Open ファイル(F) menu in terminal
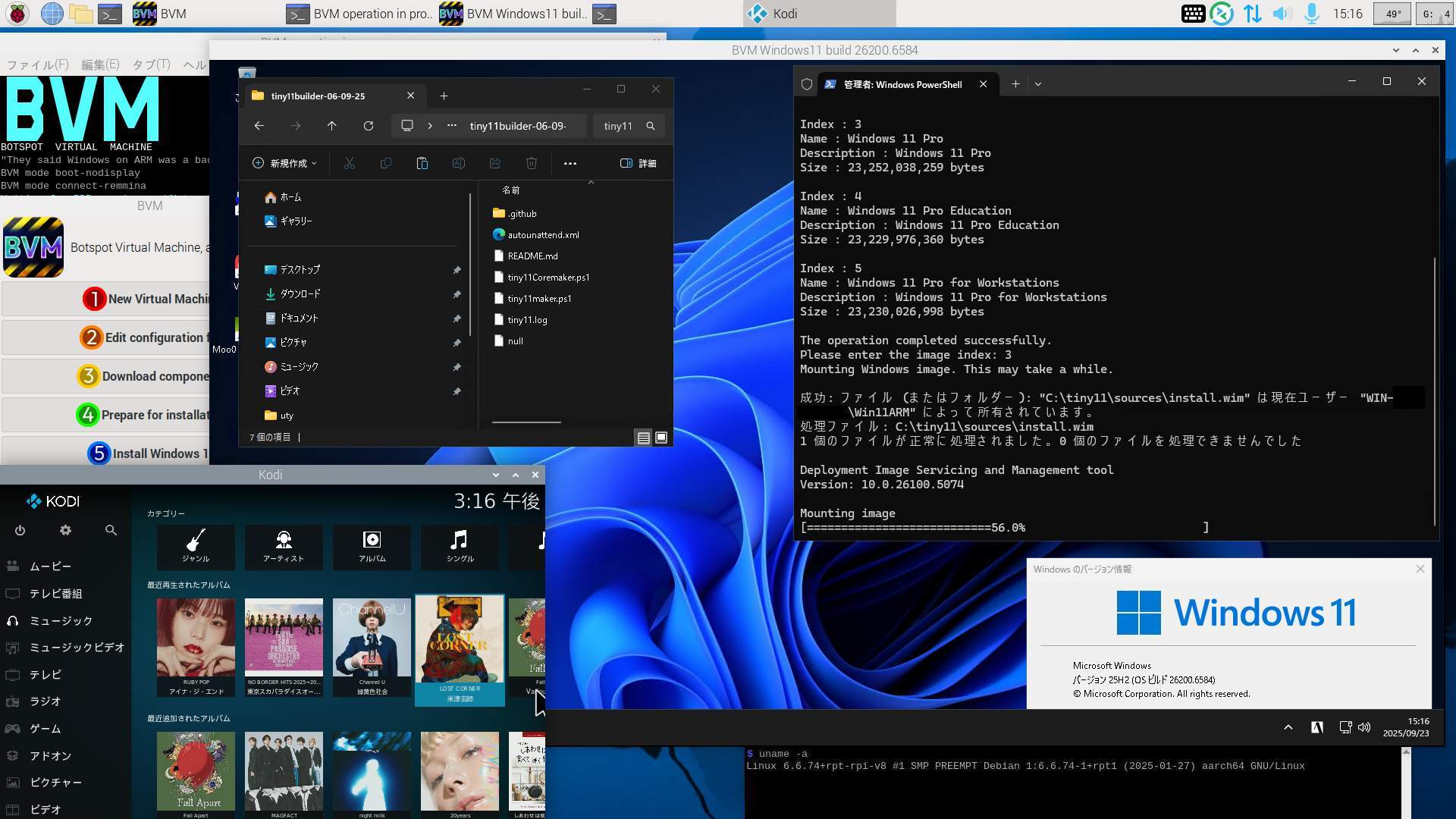Viewport: 1456px width, 819px height. coord(37,64)
